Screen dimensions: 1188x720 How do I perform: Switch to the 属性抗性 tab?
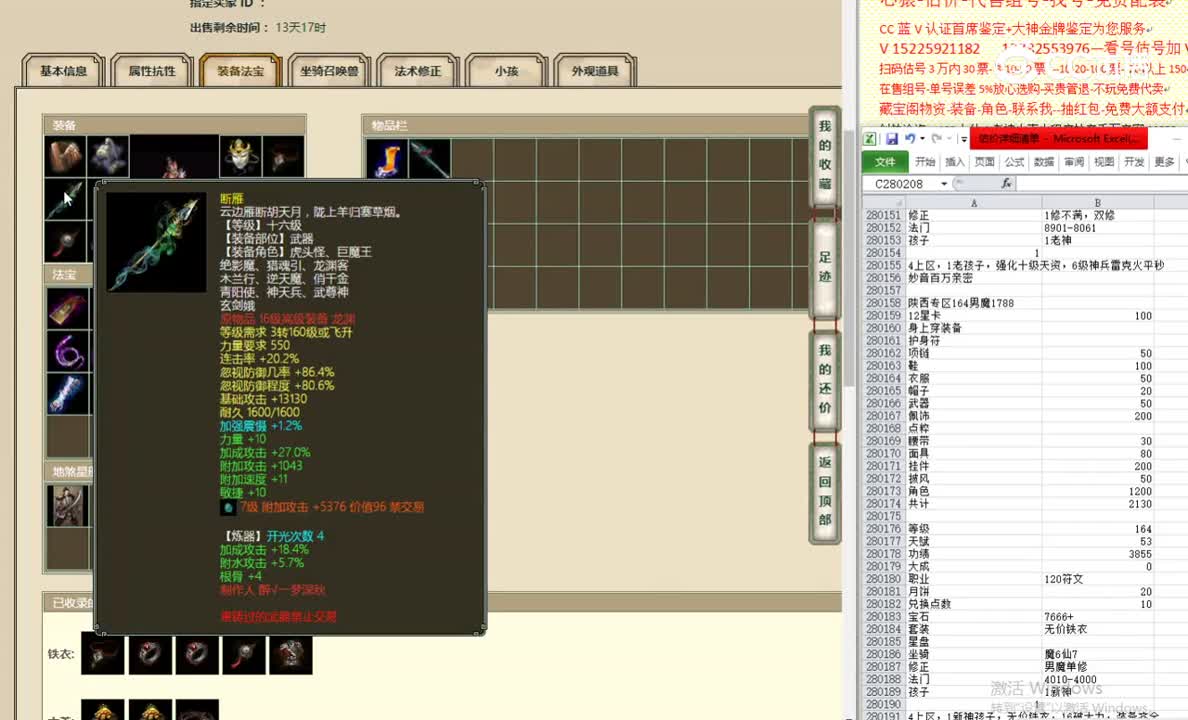[x=152, y=70]
